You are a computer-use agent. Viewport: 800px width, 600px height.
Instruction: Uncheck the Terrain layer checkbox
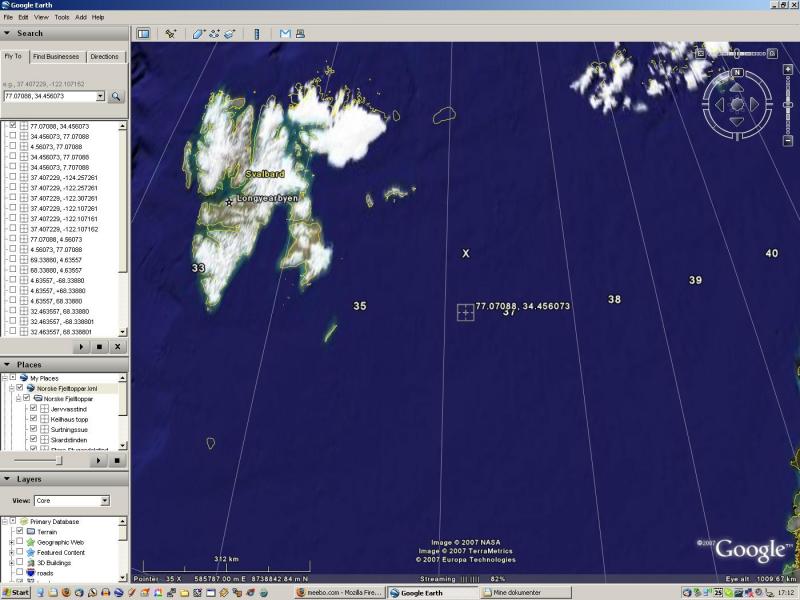[19, 532]
